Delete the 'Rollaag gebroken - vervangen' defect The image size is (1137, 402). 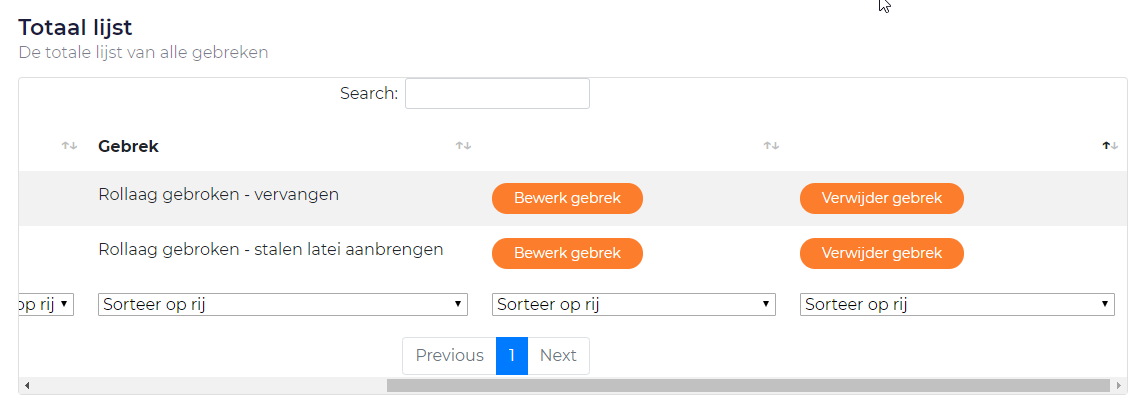[881, 198]
